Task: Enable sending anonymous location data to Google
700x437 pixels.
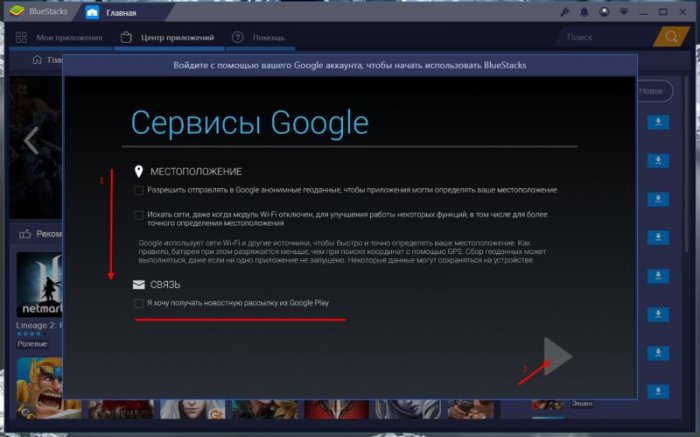Action: pos(139,190)
